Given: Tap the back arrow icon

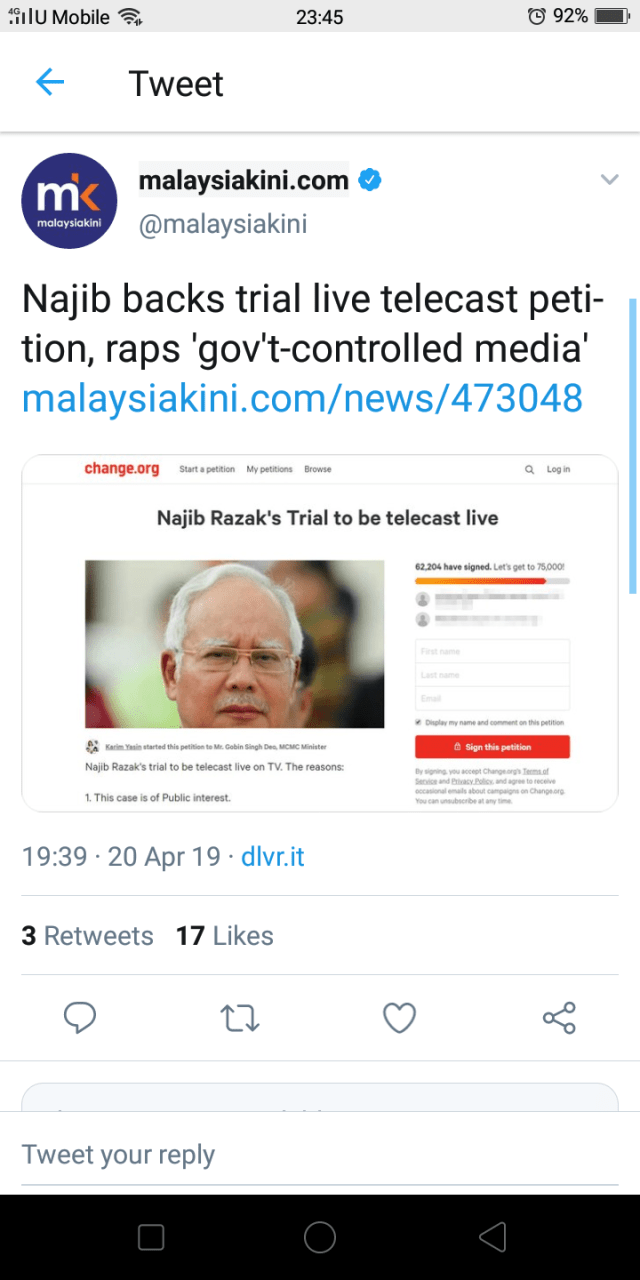Looking at the screenshot, I should tap(49, 83).
